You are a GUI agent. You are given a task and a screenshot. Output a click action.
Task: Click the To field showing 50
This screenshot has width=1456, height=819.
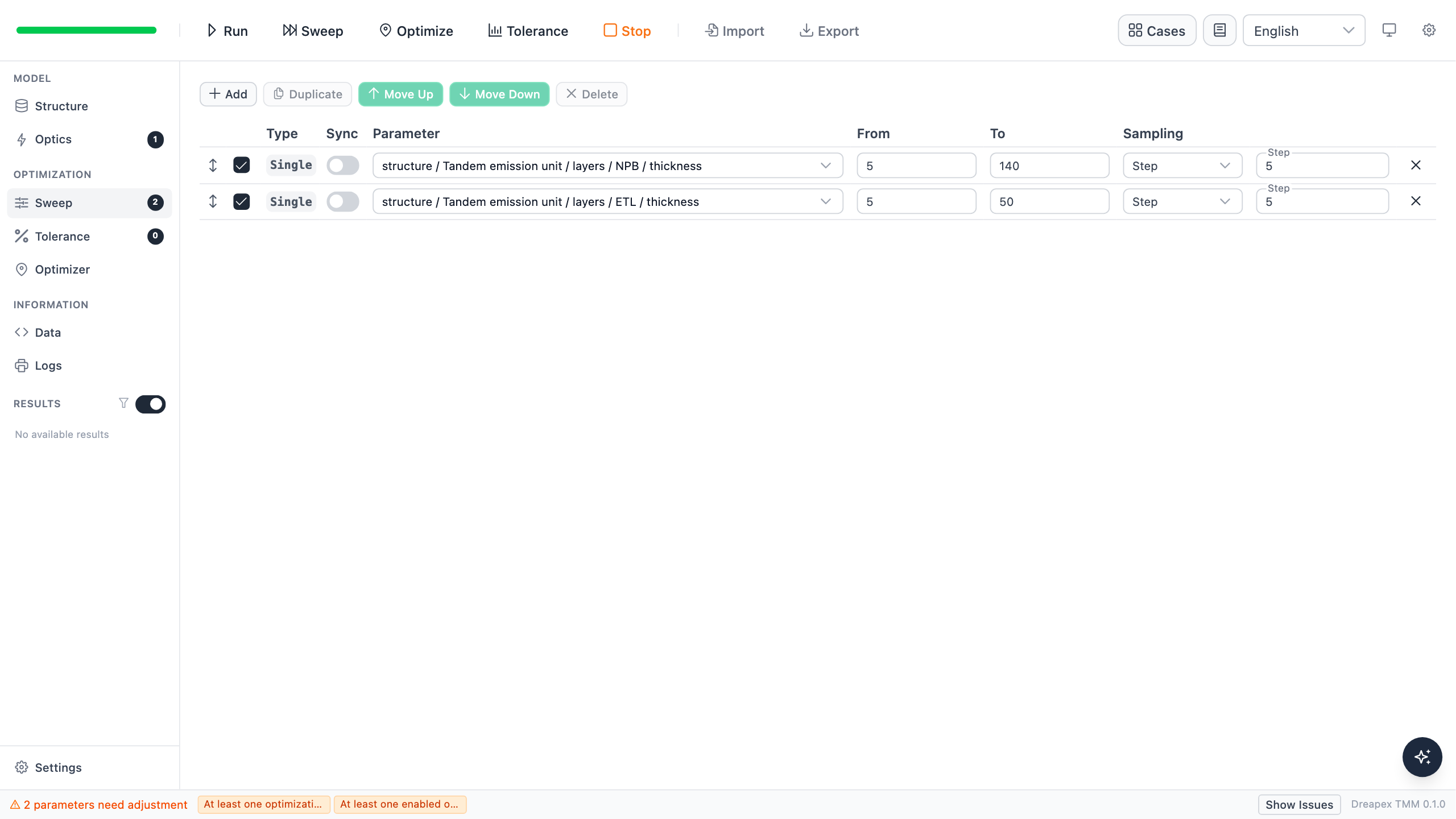tap(1049, 201)
